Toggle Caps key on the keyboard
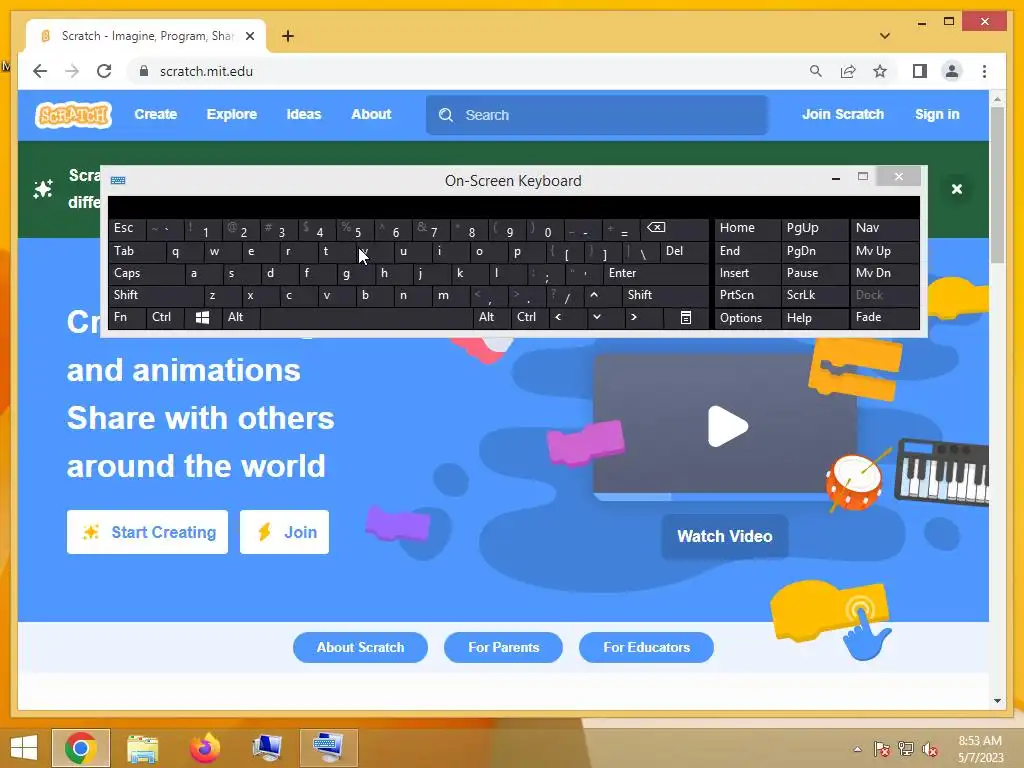The width and height of the screenshot is (1024, 768). point(146,273)
